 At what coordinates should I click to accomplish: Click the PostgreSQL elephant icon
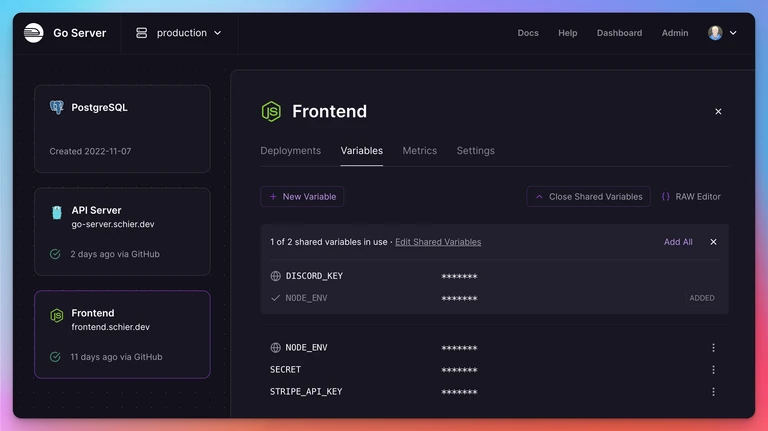tap(57, 107)
